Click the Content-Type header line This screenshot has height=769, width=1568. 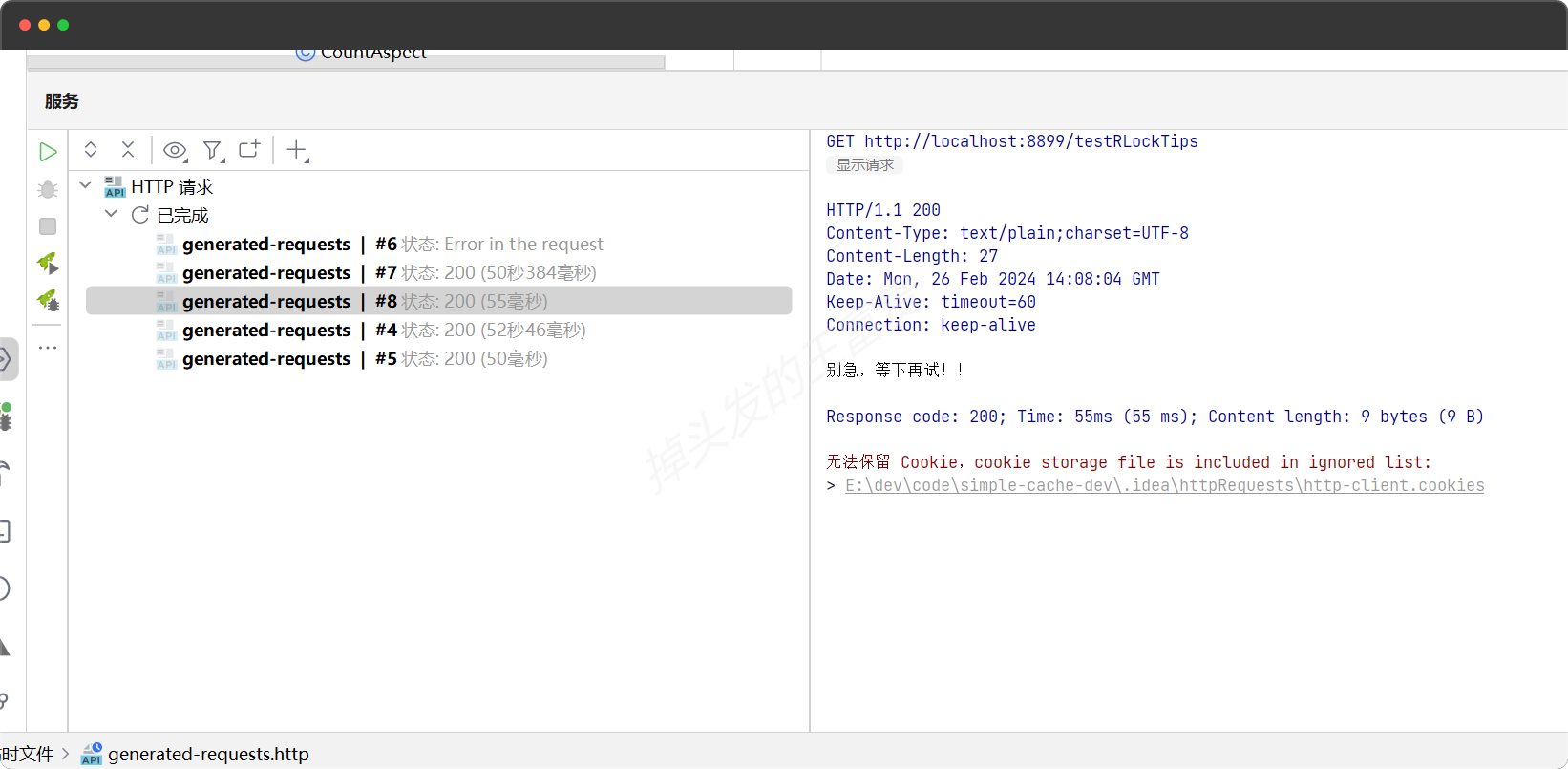pyautogui.click(x=1007, y=233)
